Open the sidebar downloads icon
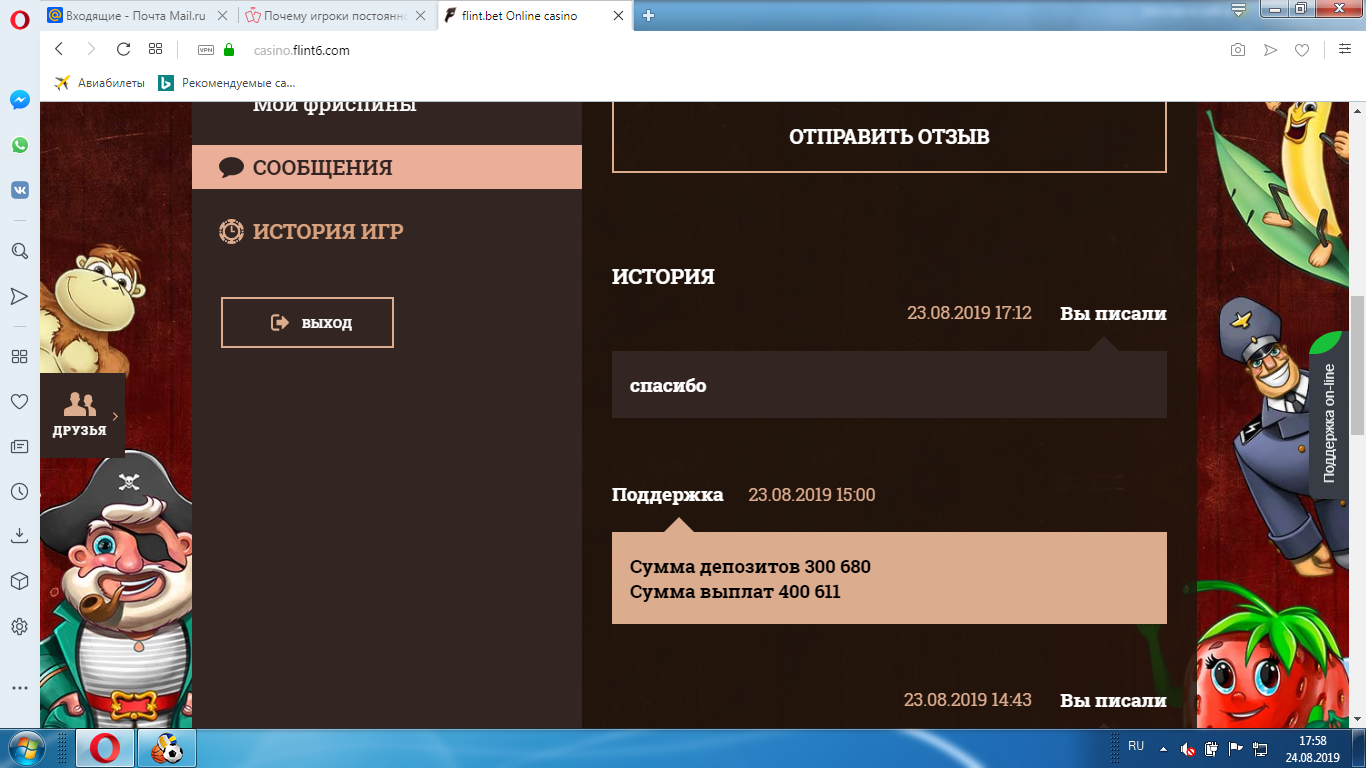 point(19,536)
